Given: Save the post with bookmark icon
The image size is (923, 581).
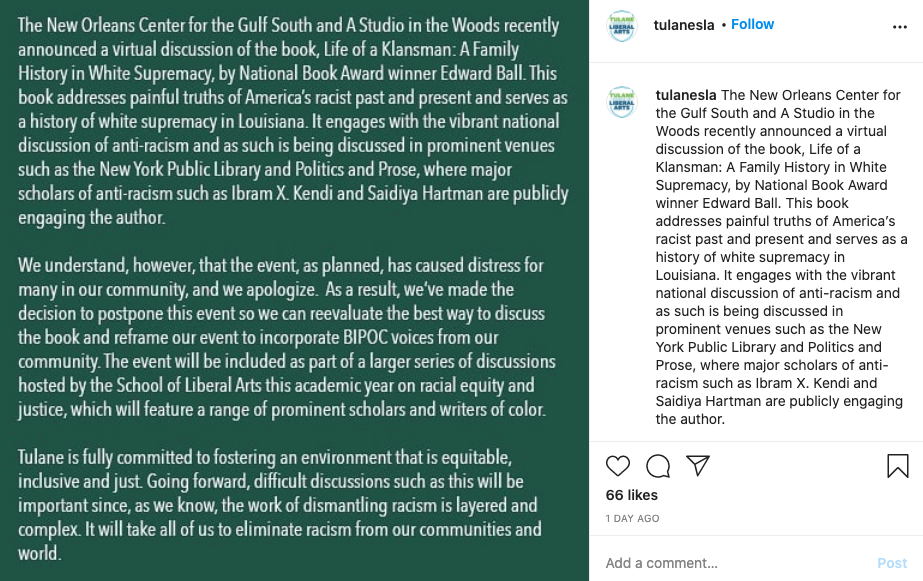Looking at the screenshot, I should coord(898,466).
